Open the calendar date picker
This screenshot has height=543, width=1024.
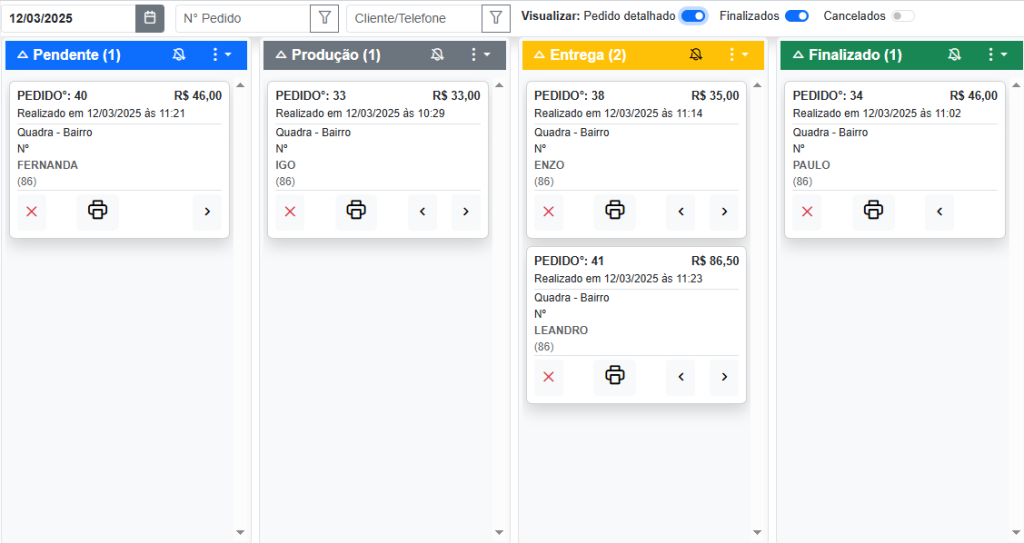coord(149,18)
